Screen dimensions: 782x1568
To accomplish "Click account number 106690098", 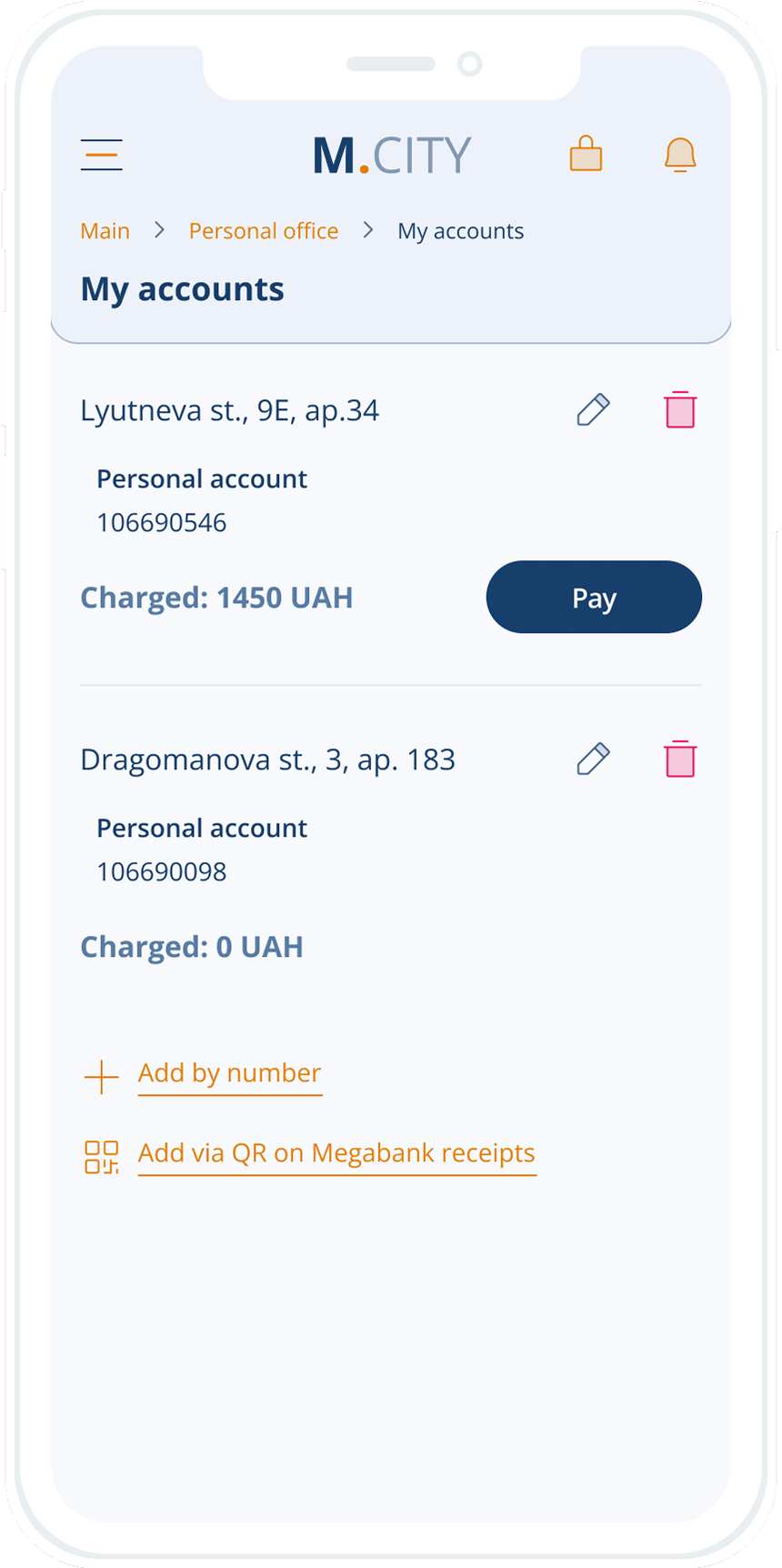I will pyautogui.click(x=162, y=872).
